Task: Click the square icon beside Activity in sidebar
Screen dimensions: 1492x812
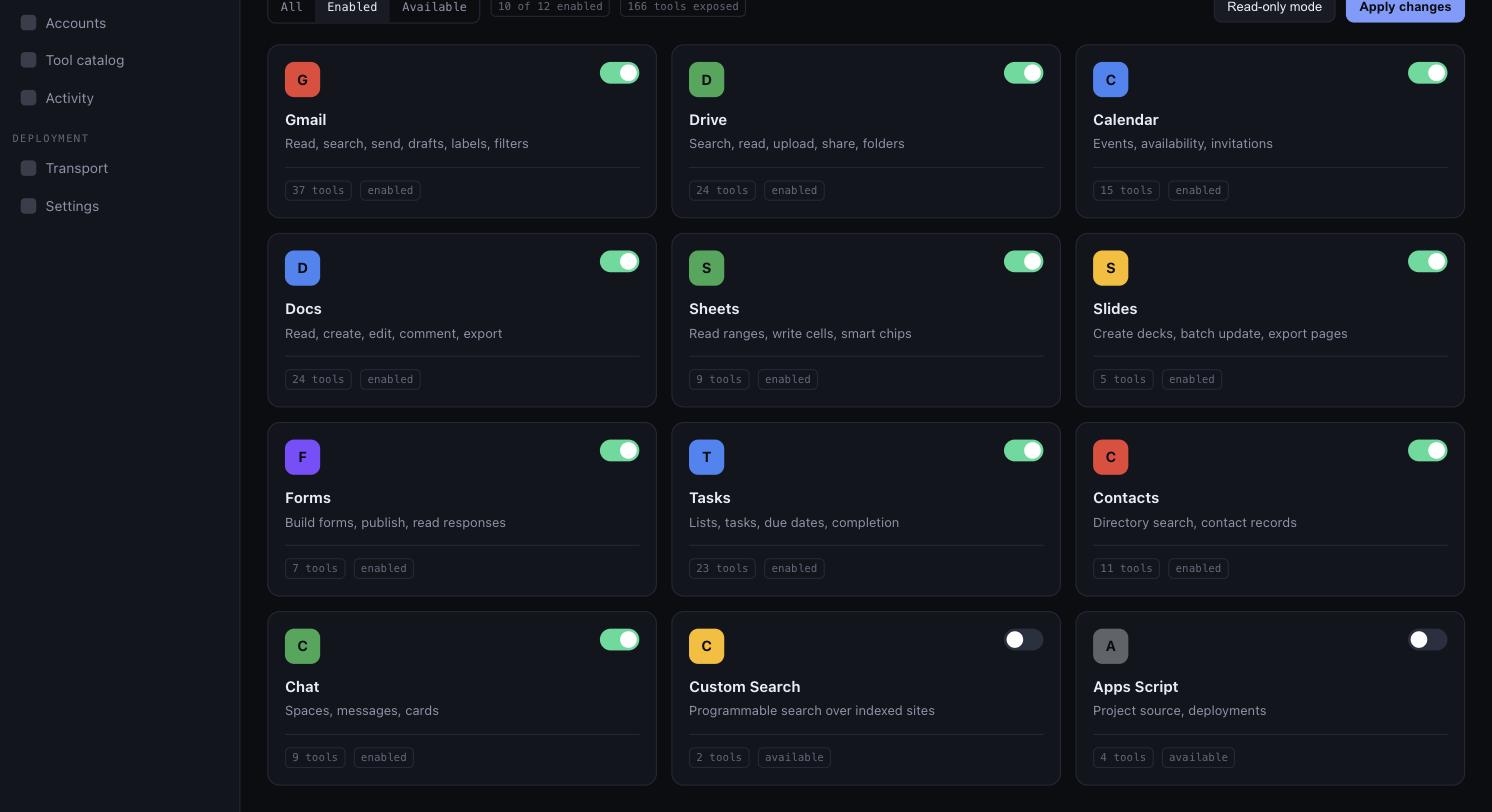Action: coord(28,98)
